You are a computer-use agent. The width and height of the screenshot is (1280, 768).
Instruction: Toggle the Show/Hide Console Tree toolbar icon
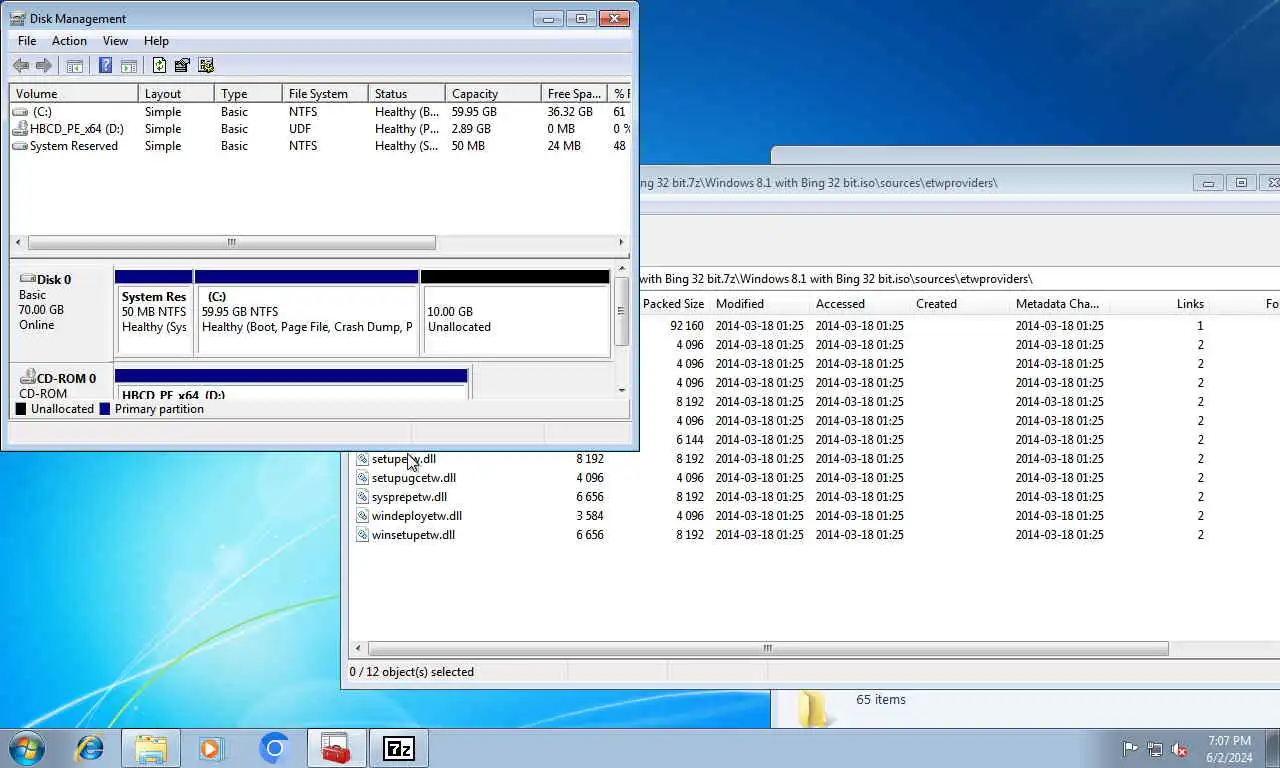pyautogui.click(x=74, y=66)
